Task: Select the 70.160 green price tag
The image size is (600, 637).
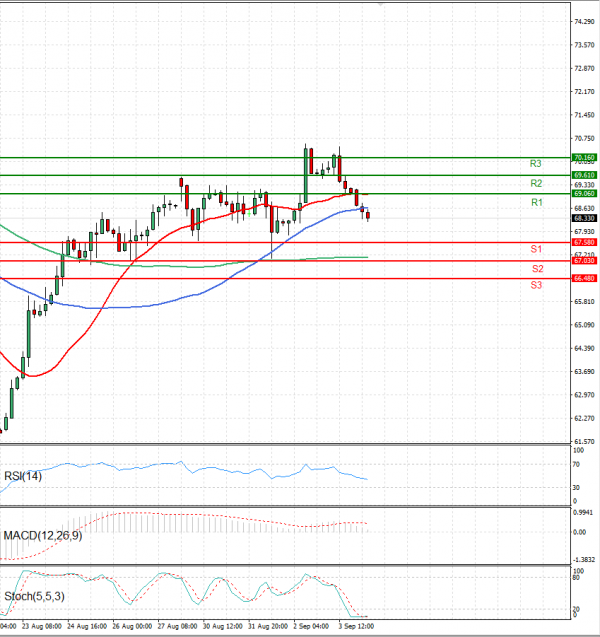Action: pos(584,157)
